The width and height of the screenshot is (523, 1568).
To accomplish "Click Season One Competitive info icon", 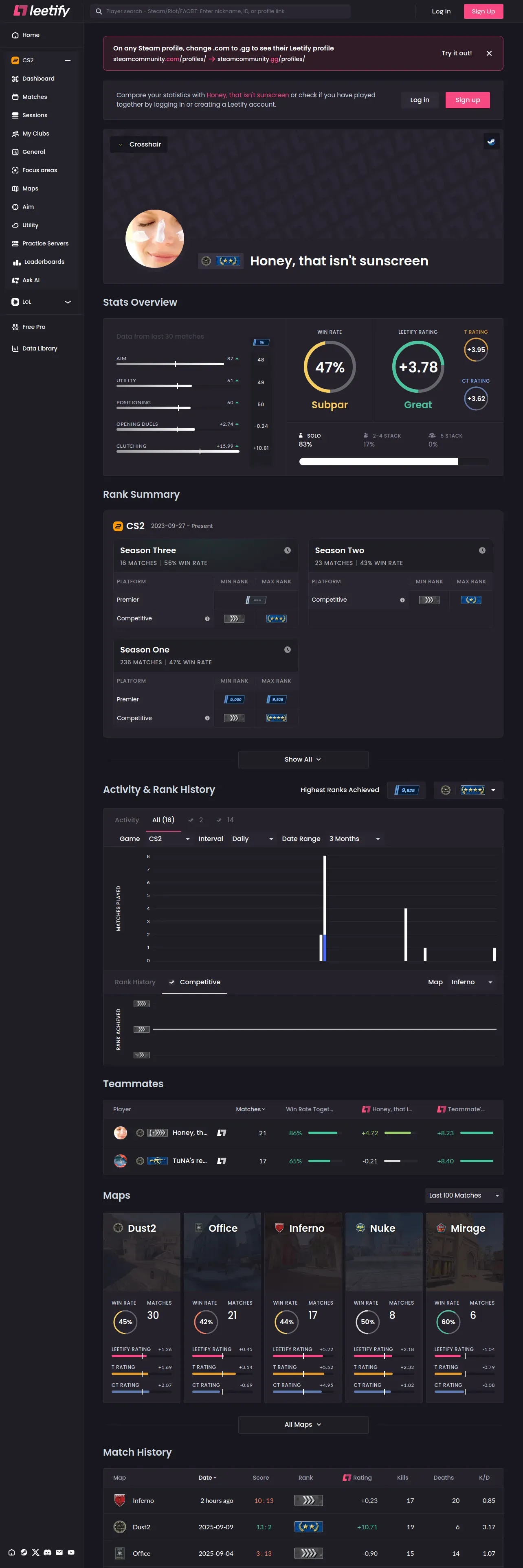I will (x=207, y=718).
